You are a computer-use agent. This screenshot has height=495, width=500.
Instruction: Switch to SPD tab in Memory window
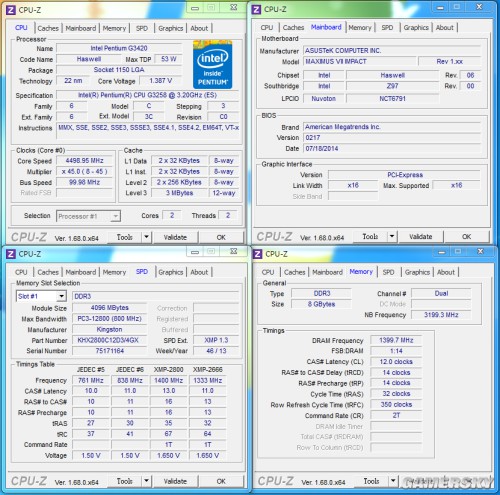pyautogui.click(x=388, y=272)
